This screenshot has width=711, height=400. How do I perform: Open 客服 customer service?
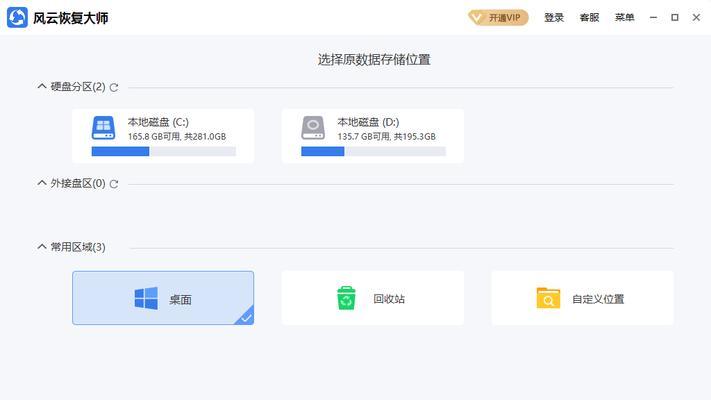pyautogui.click(x=589, y=18)
